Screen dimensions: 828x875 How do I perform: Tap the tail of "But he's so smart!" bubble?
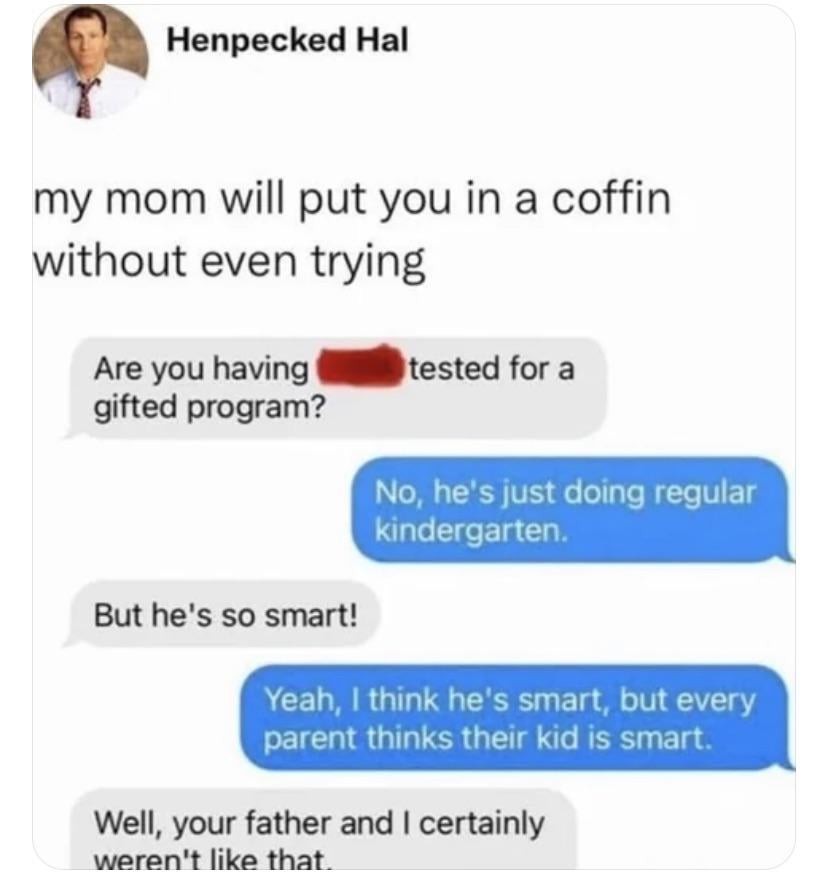pyautogui.click(x=74, y=640)
